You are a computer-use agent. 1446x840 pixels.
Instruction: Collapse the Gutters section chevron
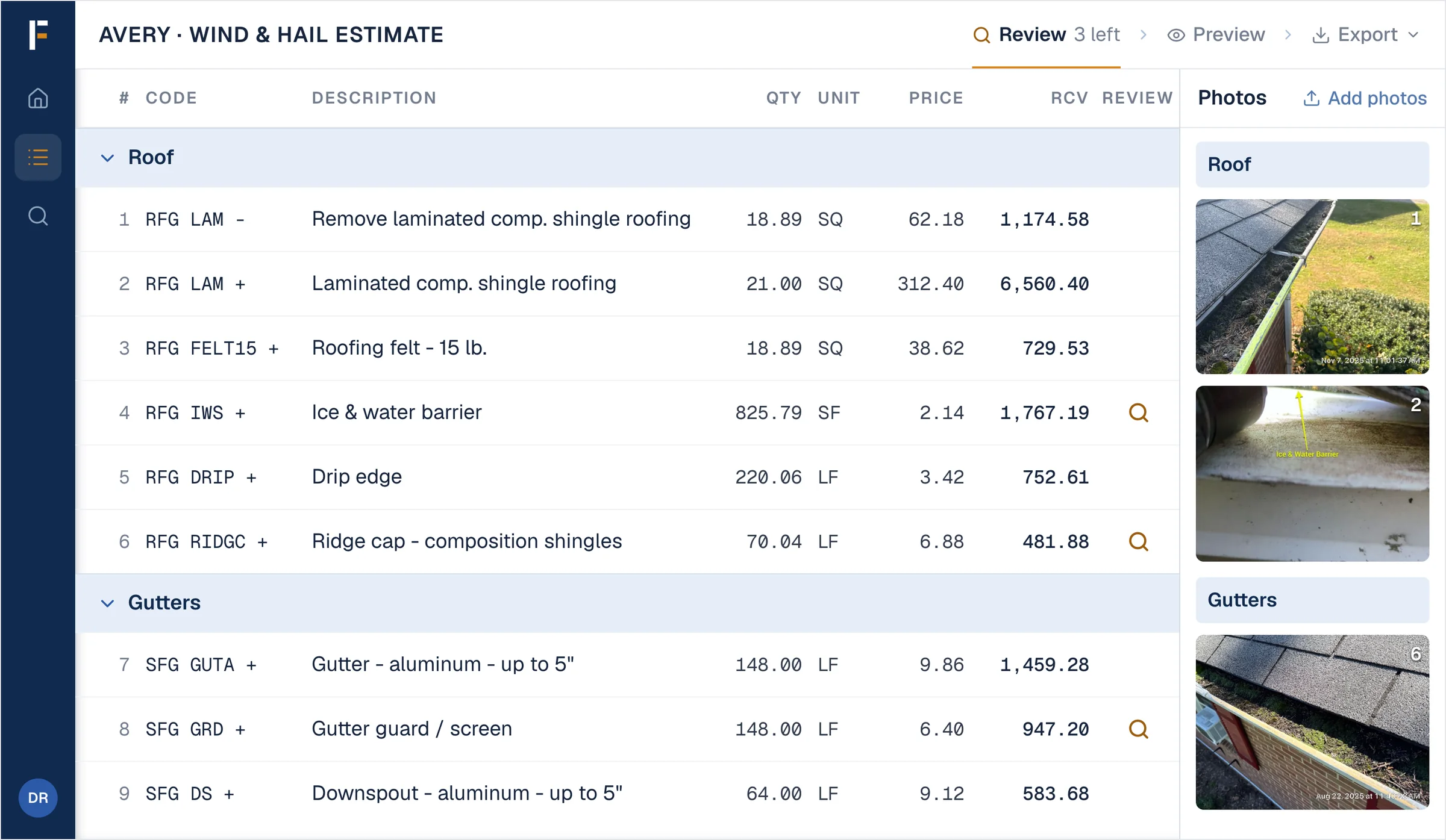[107, 603]
